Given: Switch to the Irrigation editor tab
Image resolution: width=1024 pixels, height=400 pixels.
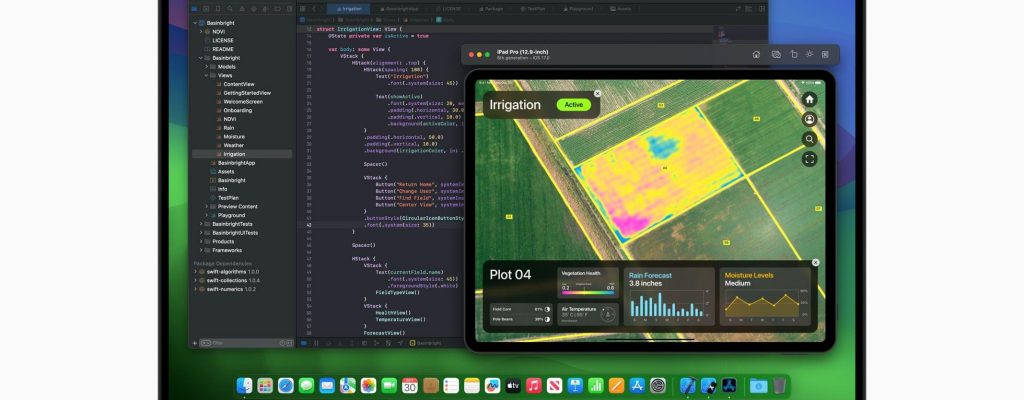Looking at the screenshot, I should (x=347, y=8).
